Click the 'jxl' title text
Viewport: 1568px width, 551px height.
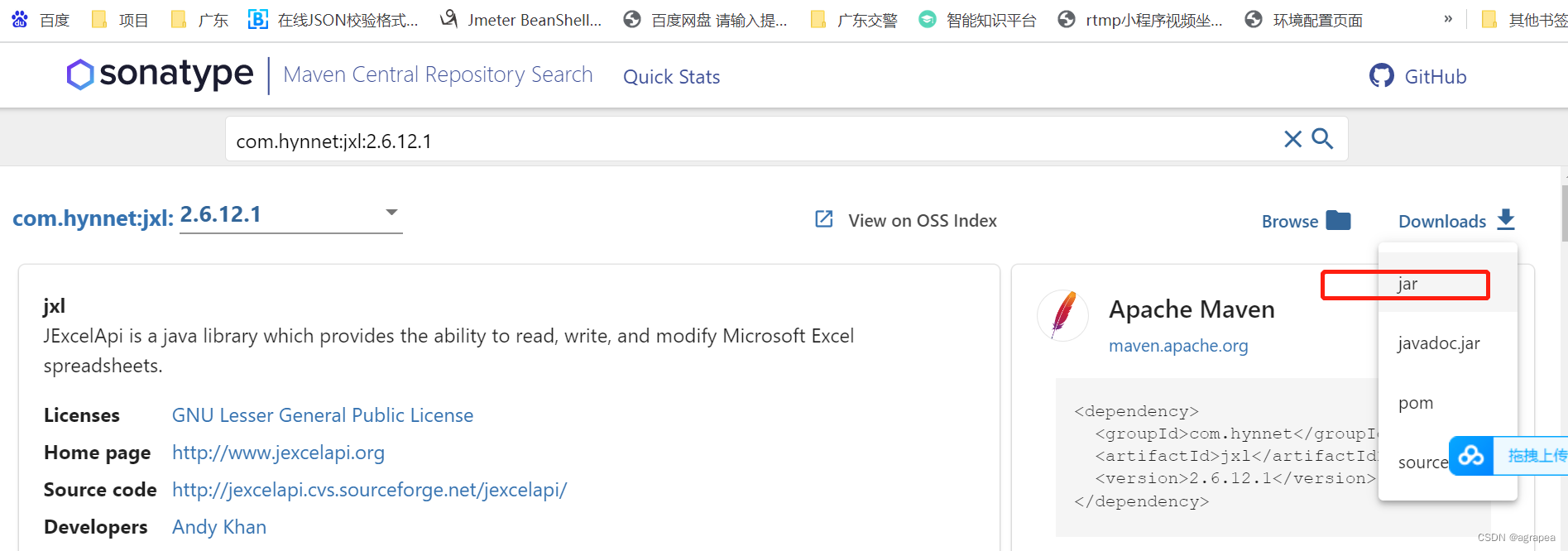coord(54,306)
